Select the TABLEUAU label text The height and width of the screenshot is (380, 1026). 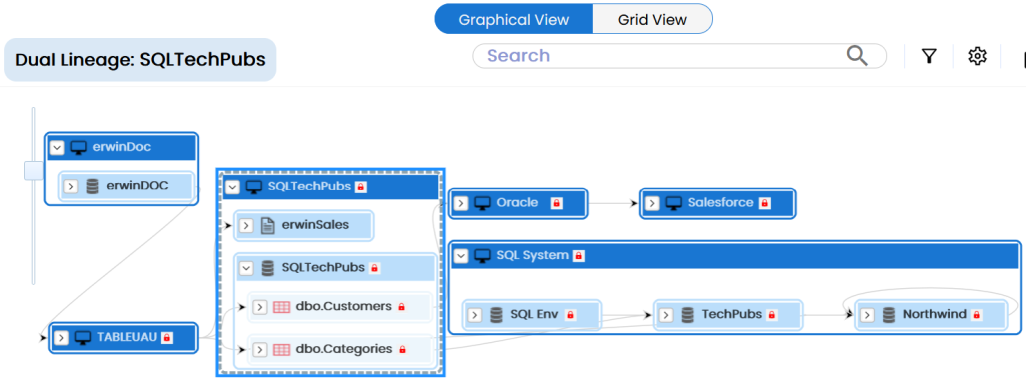[x=127, y=337]
